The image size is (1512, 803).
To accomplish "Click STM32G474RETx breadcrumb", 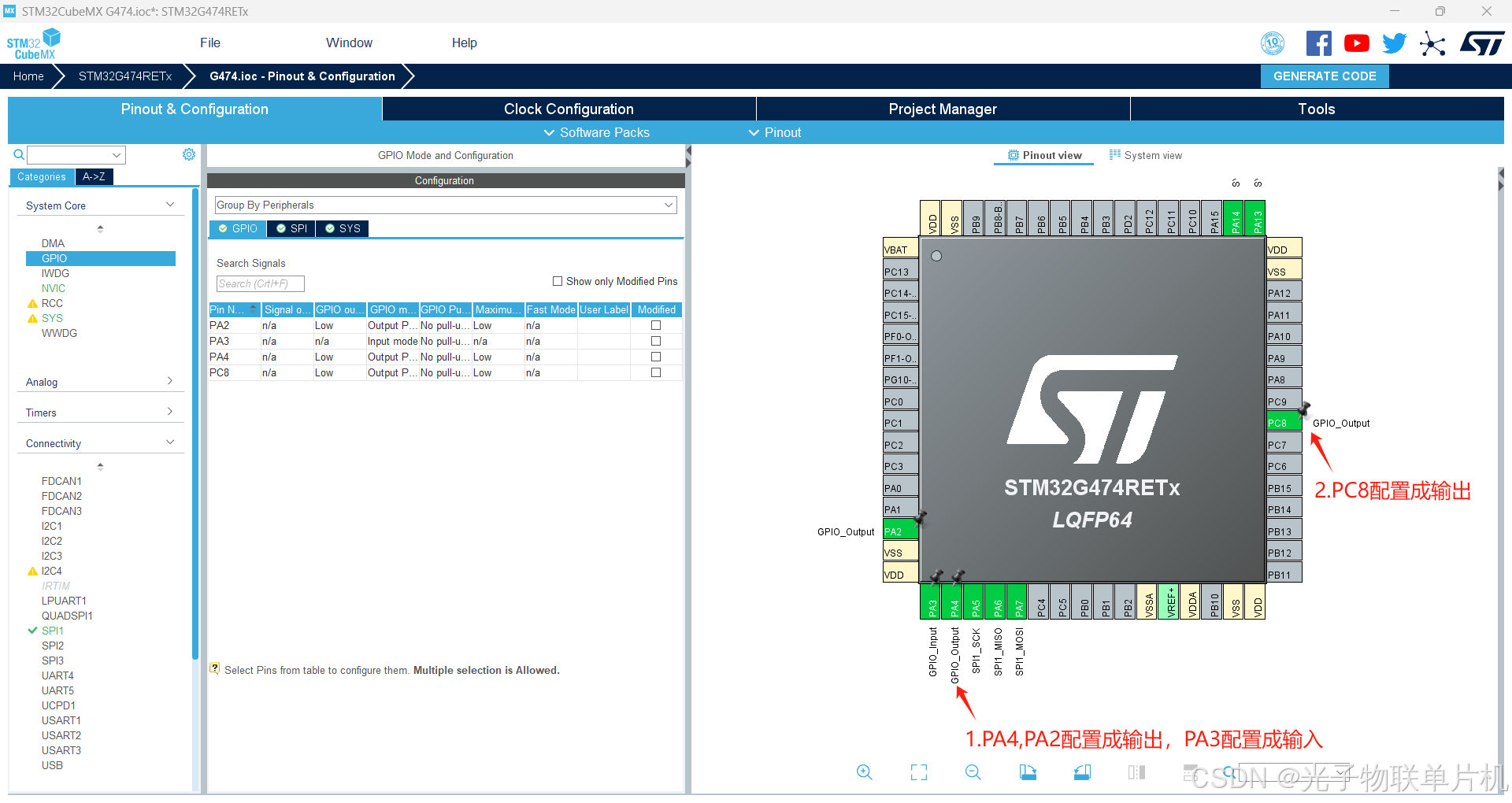I will coord(125,76).
